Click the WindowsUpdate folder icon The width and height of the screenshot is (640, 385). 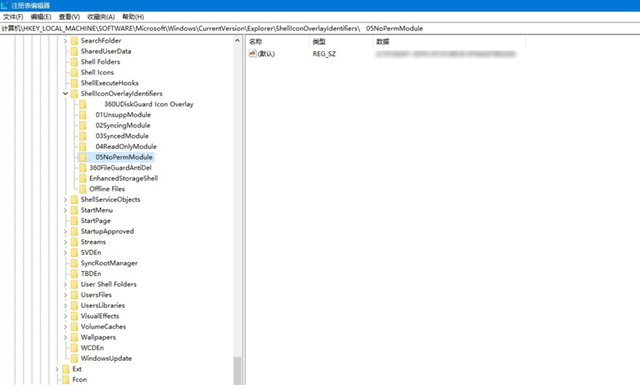(x=74, y=358)
